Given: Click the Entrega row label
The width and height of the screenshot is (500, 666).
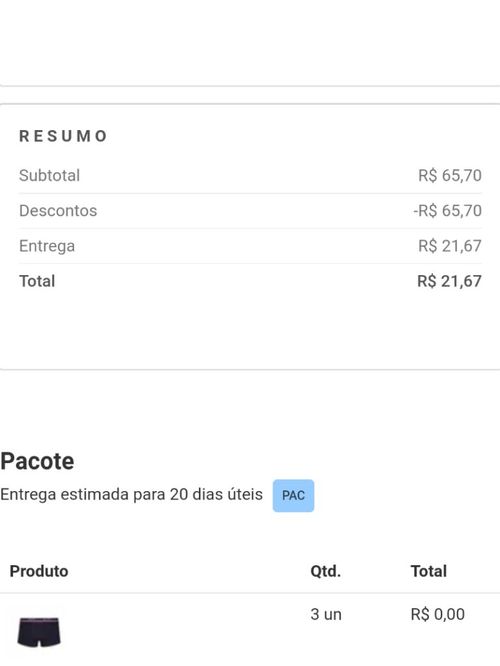Looking at the screenshot, I should tap(47, 246).
